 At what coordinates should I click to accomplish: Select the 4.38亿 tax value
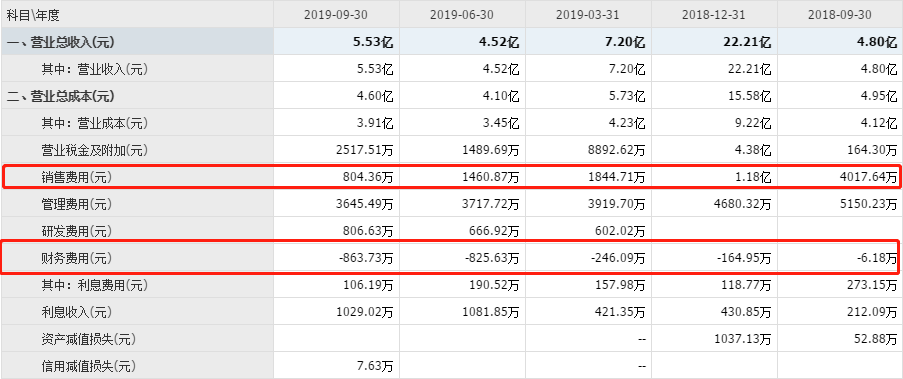click(x=754, y=150)
